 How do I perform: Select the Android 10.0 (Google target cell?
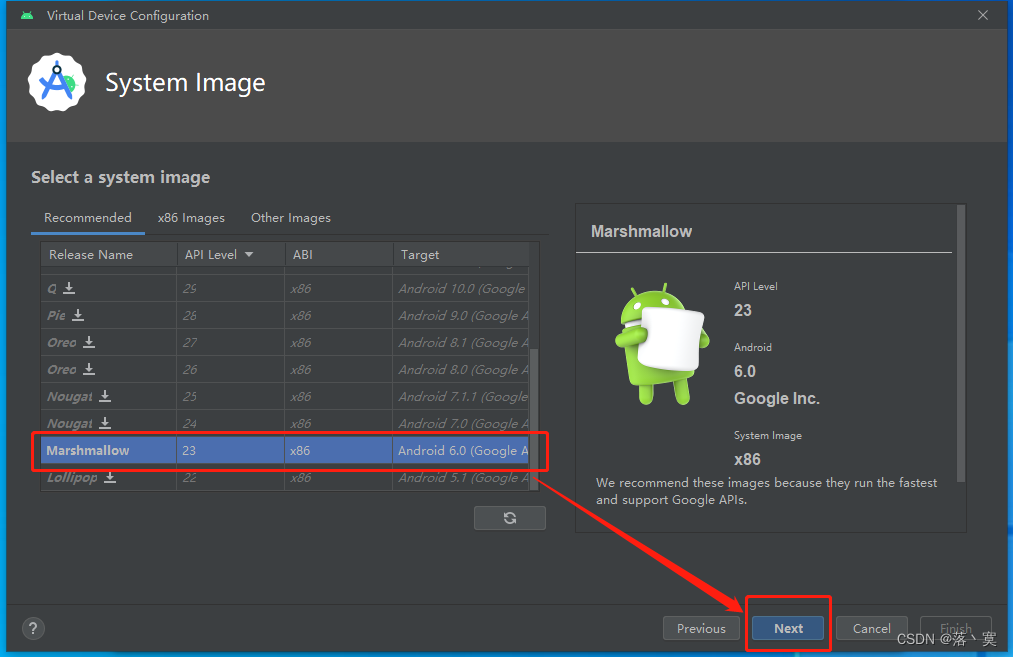tap(461, 288)
